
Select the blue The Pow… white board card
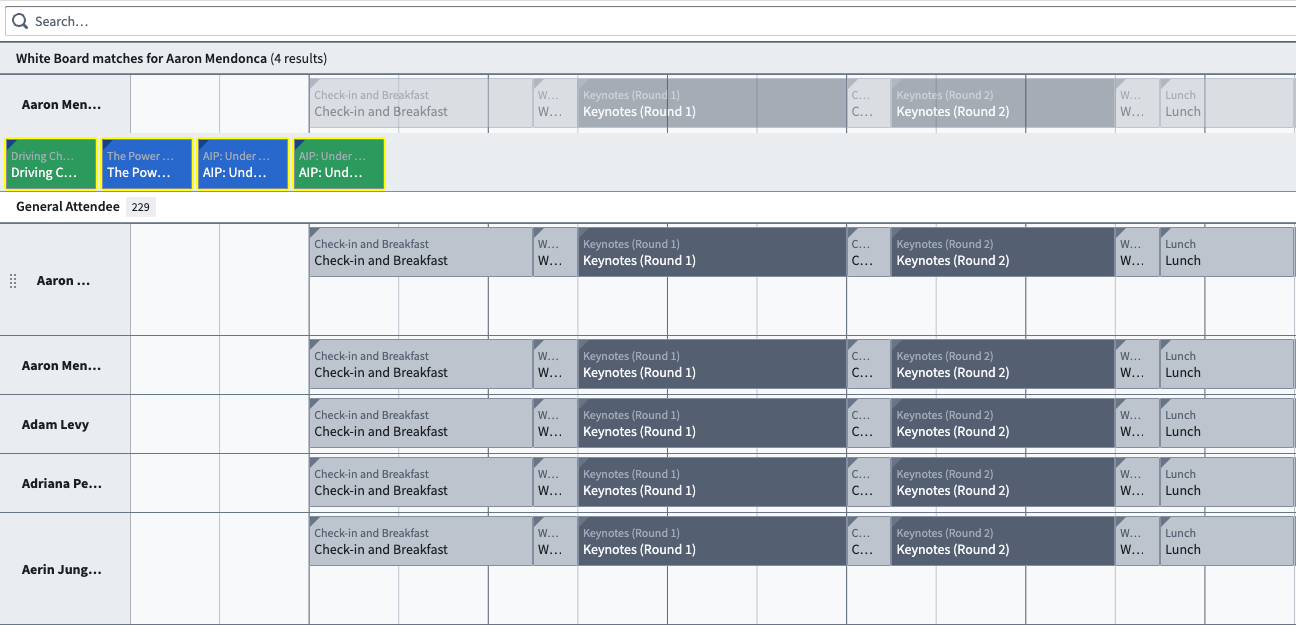click(147, 164)
